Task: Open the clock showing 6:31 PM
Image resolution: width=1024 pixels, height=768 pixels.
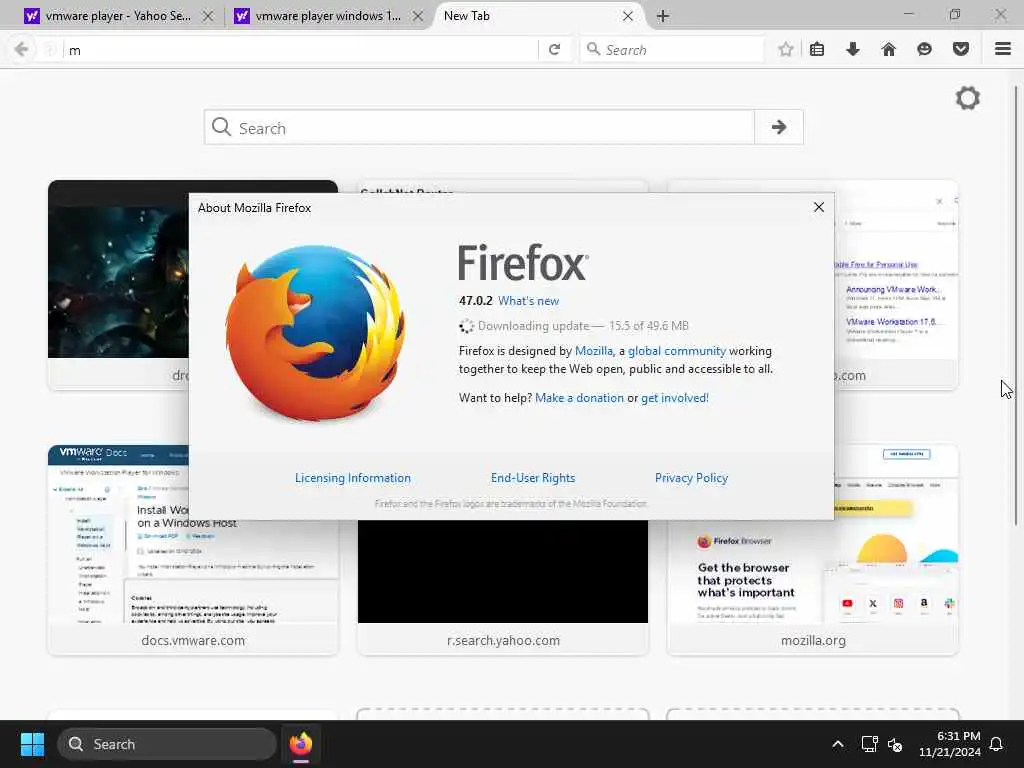Action: coord(950,744)
